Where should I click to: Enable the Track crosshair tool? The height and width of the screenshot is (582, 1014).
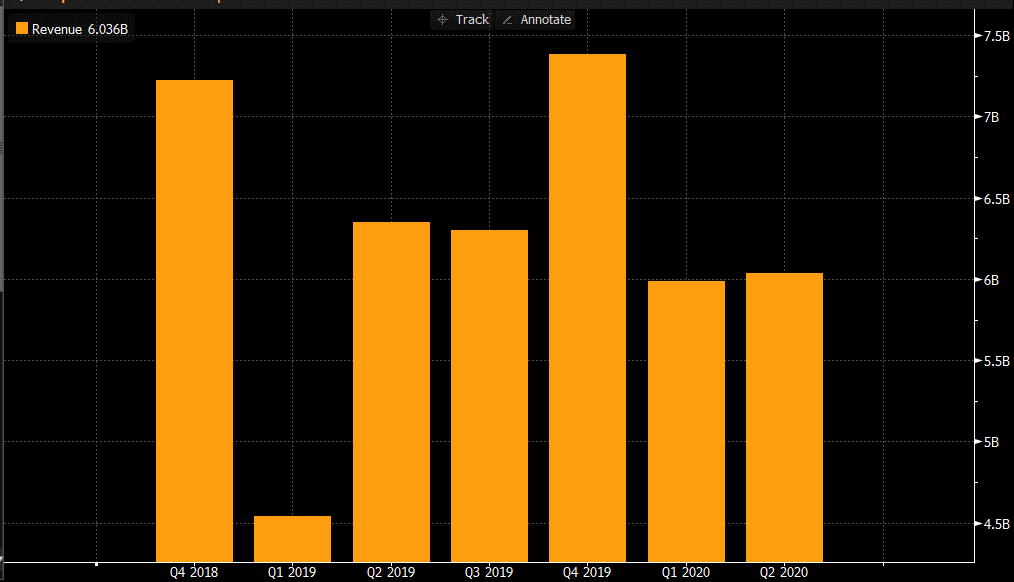[462, 20]
